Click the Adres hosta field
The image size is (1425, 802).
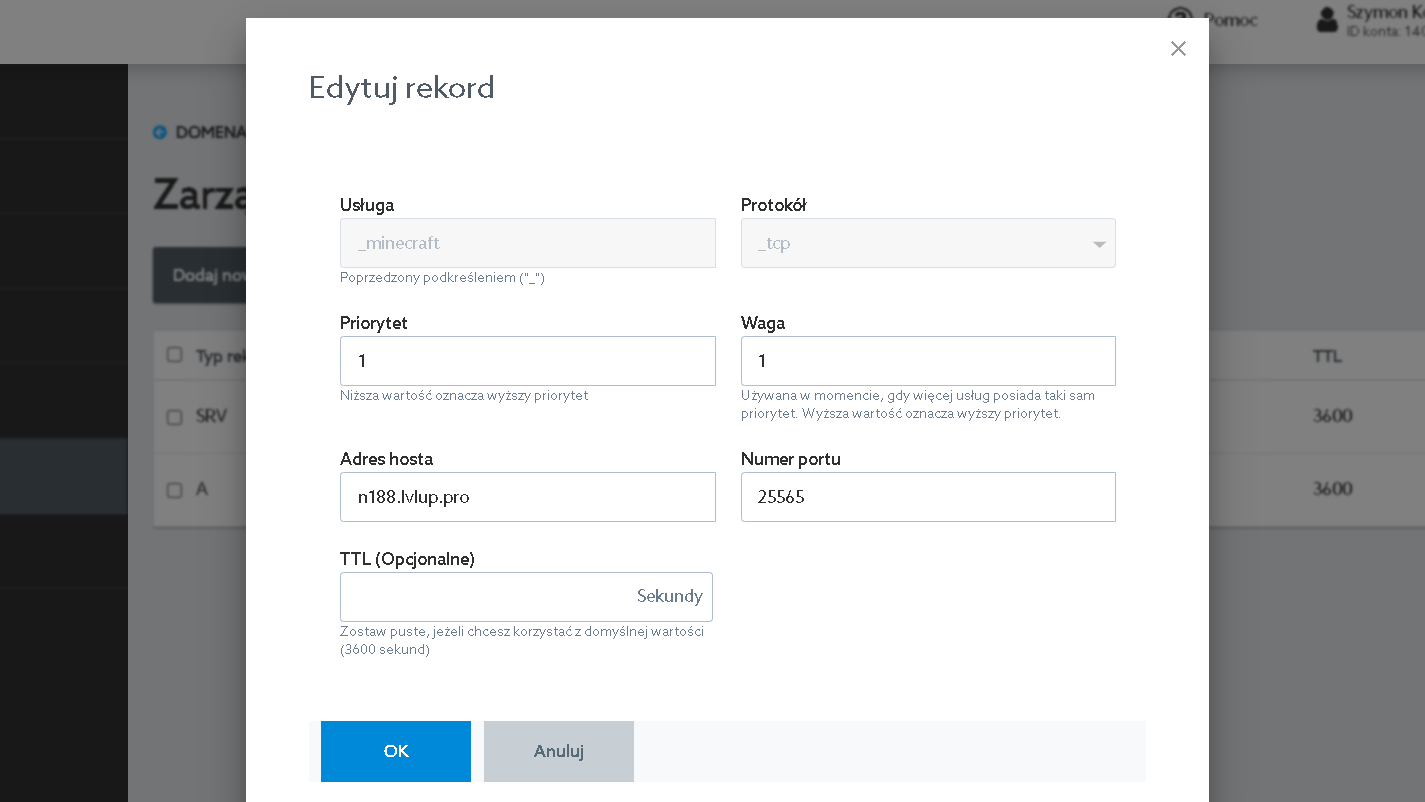(x=527, y=497)
